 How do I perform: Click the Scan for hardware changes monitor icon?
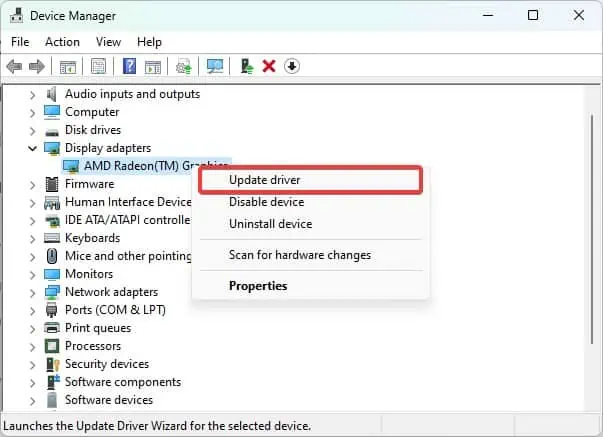[215, 66]
